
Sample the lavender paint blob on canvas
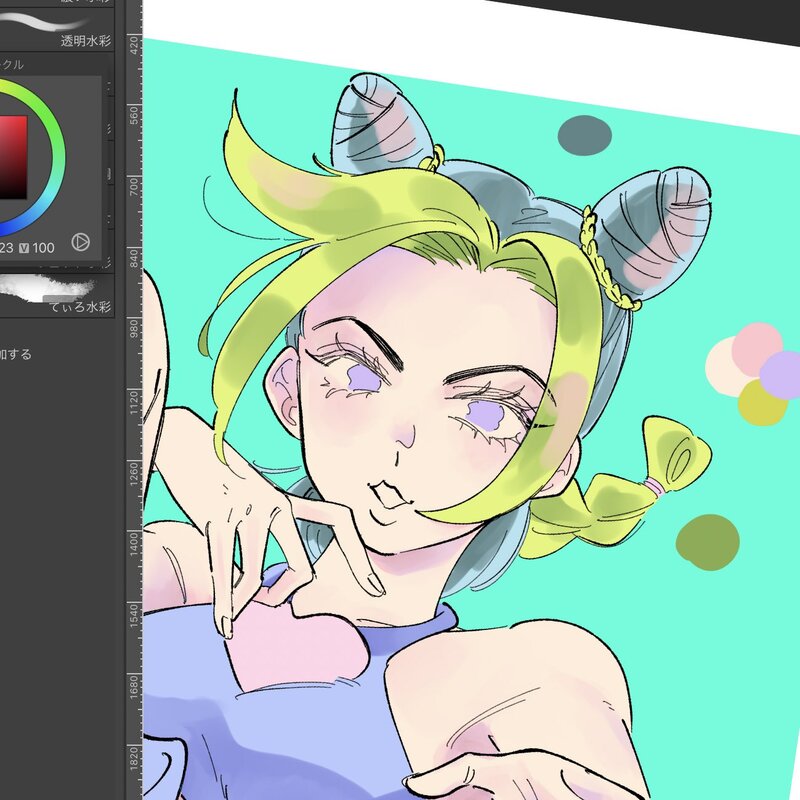click(x=782, y=375)
